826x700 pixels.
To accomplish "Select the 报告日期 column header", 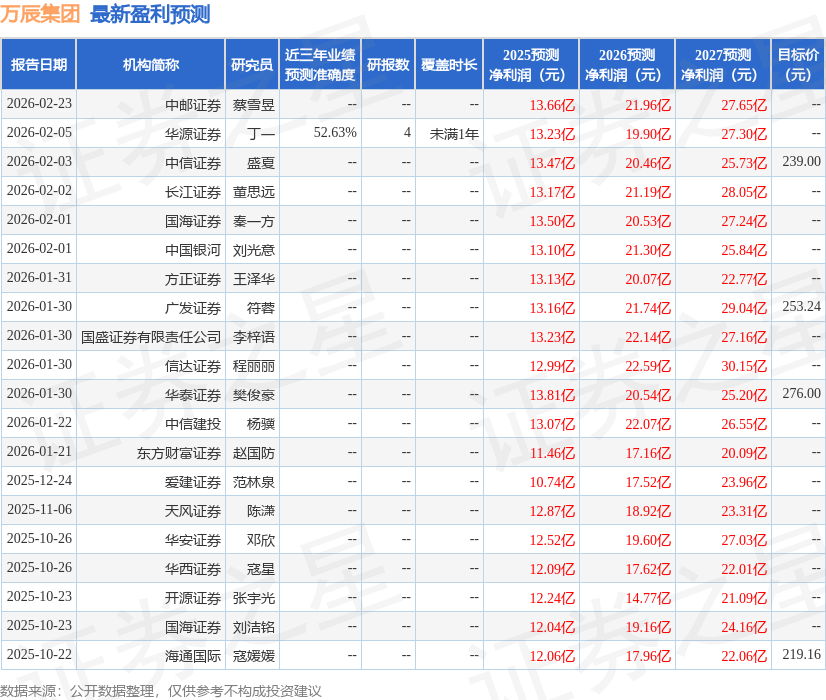I will [x=41, y=64].
